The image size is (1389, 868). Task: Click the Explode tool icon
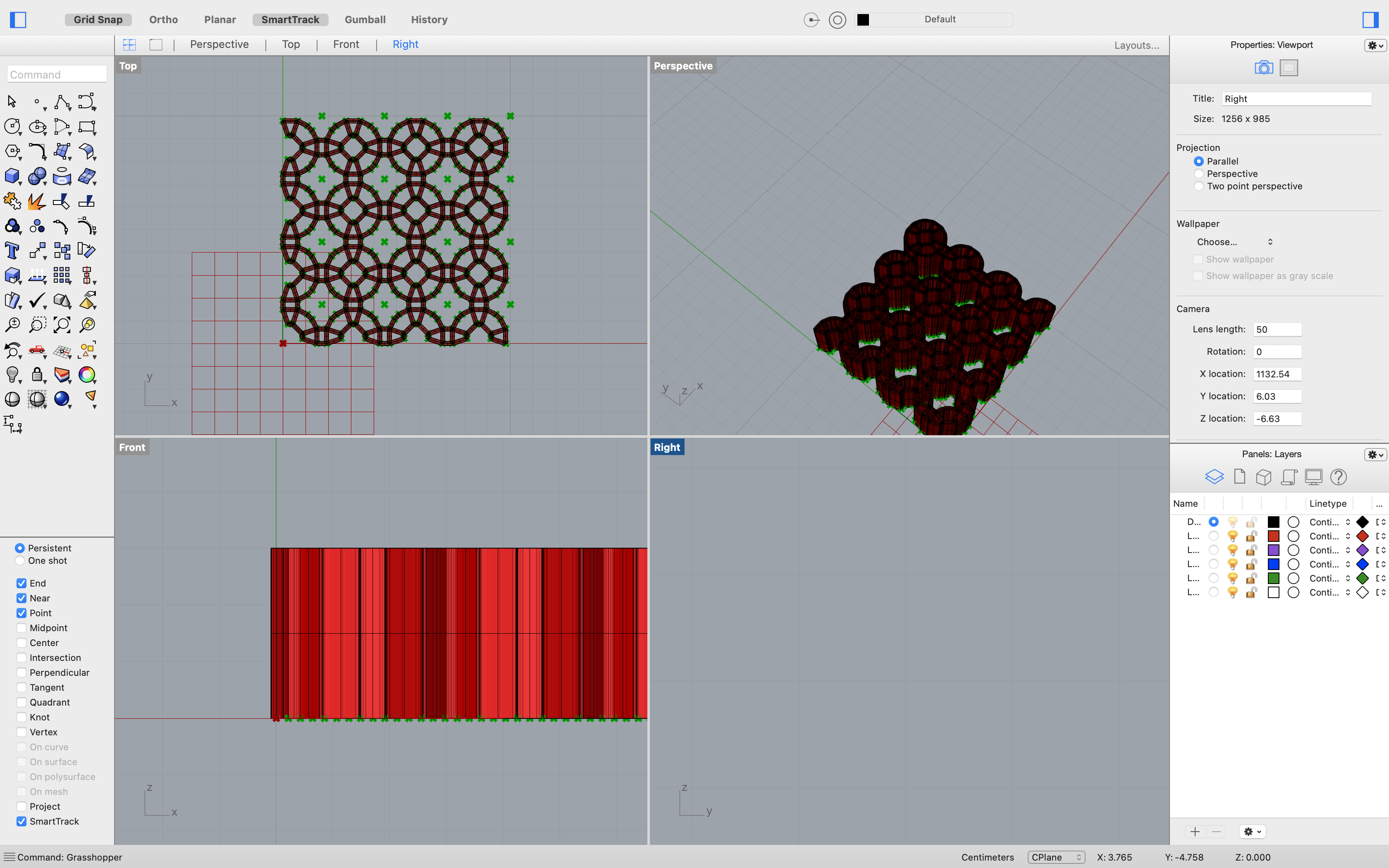tap(37, 202)
